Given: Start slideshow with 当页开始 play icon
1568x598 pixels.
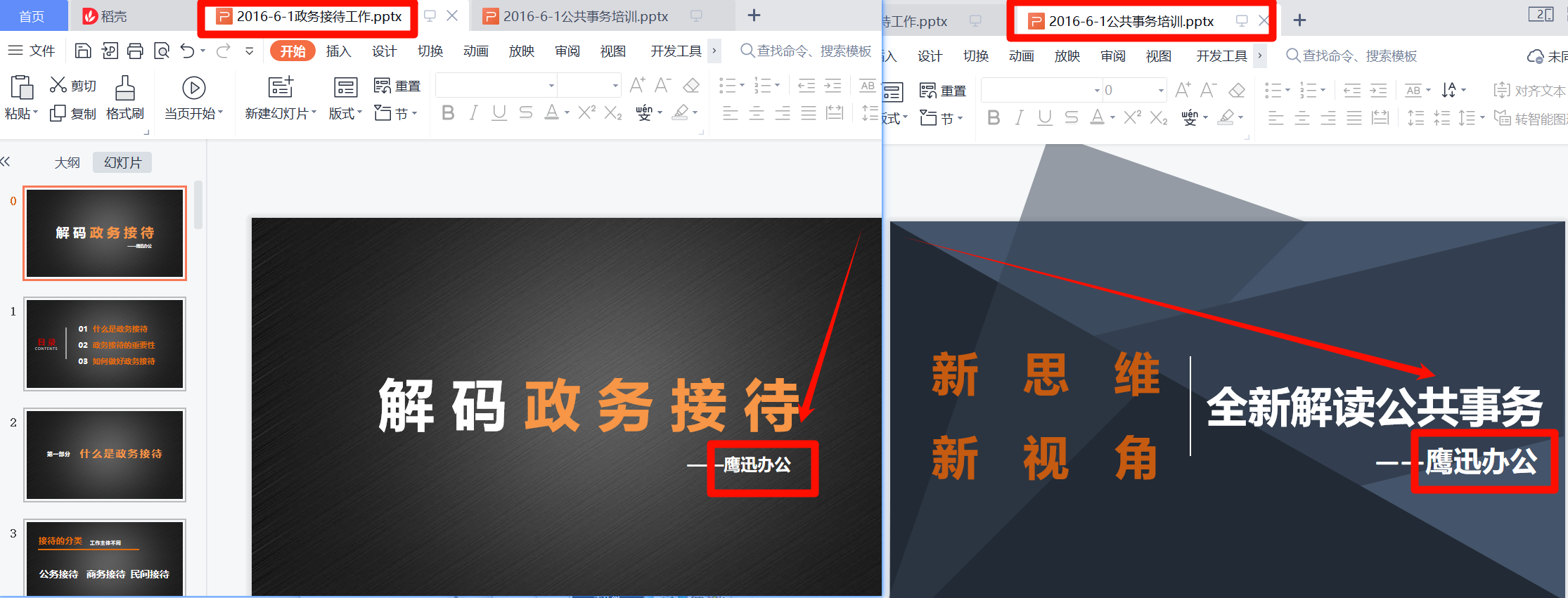Looking at the screenshot, I should tap(193, 88).
